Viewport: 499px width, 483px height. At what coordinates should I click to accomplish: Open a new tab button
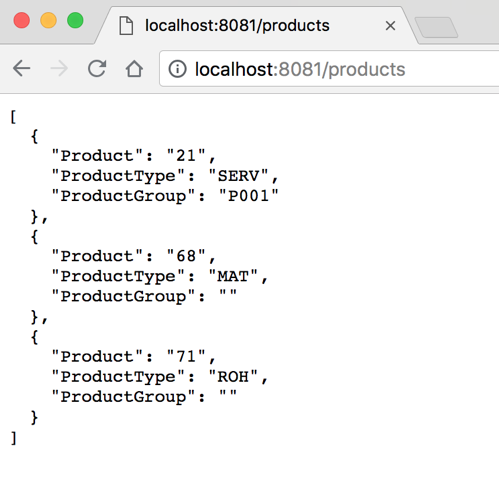[436, 27]
